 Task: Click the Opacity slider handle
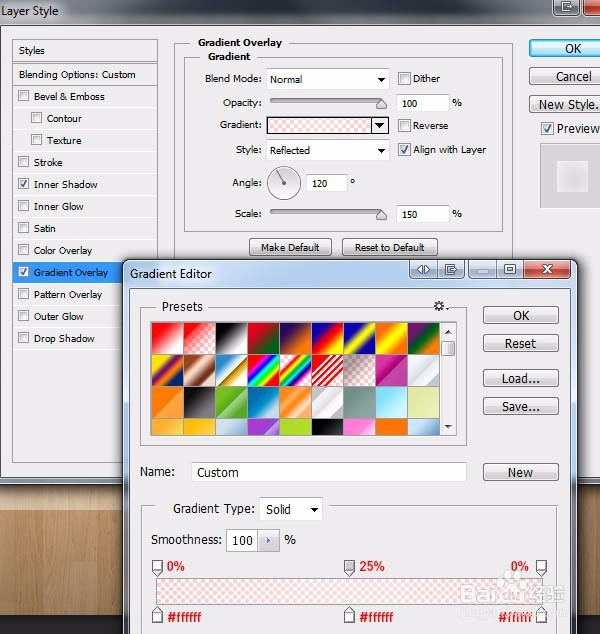(x=381, y=104)
